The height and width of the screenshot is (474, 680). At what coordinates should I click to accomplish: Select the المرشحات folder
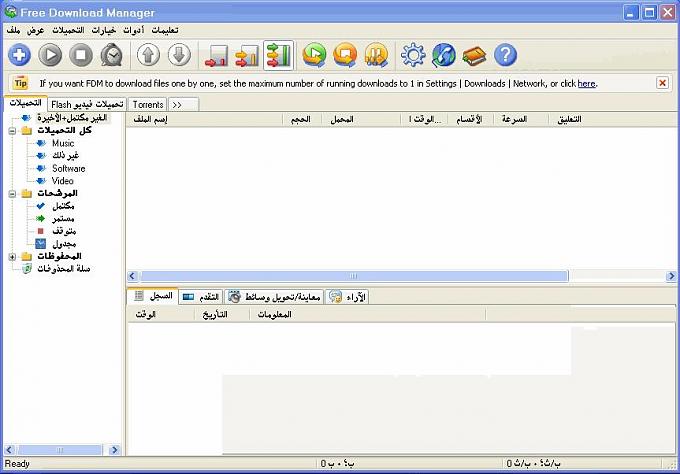[x=57, y=193]
